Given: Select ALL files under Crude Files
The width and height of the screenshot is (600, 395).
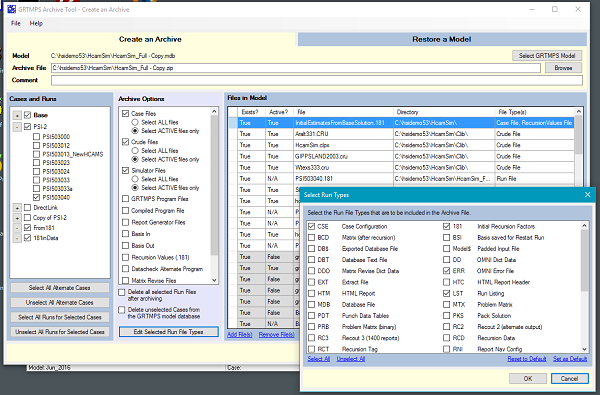Looking at the screenshot, I should pyautogui.click(x=135, y=151).
